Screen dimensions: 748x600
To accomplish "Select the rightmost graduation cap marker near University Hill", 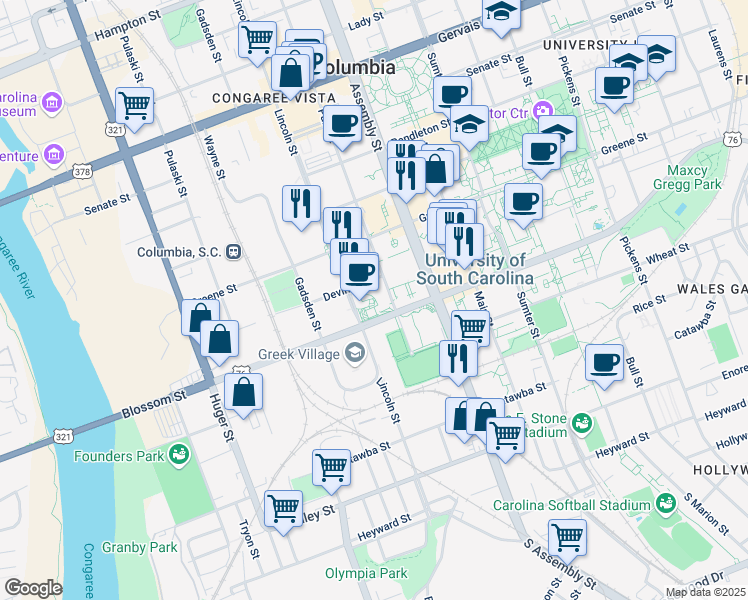I will 656,54.
